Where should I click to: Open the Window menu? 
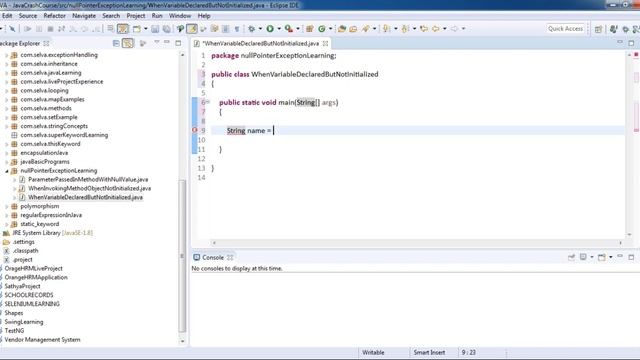(180, 16)
